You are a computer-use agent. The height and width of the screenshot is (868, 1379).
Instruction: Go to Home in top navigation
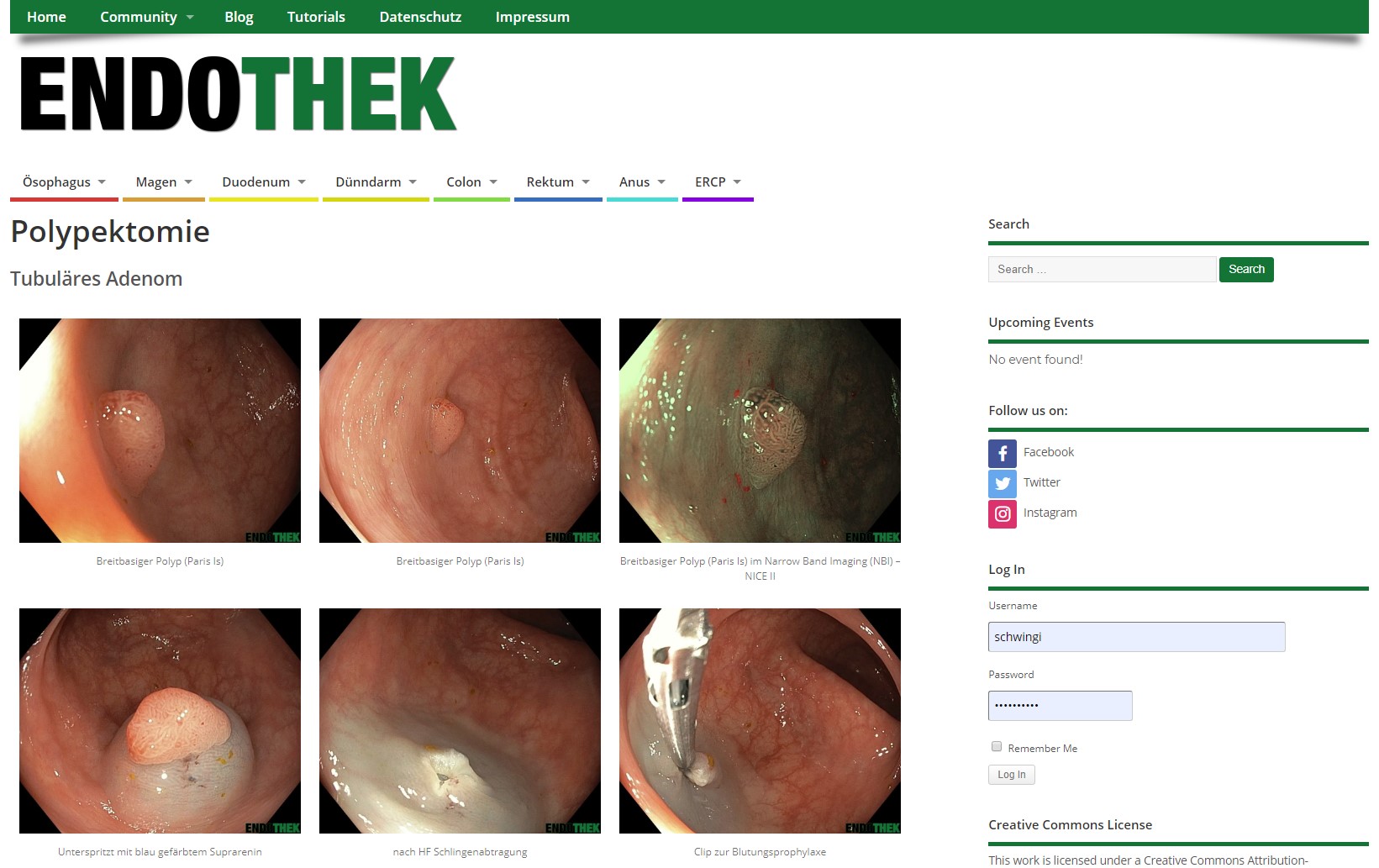[46, 17]
